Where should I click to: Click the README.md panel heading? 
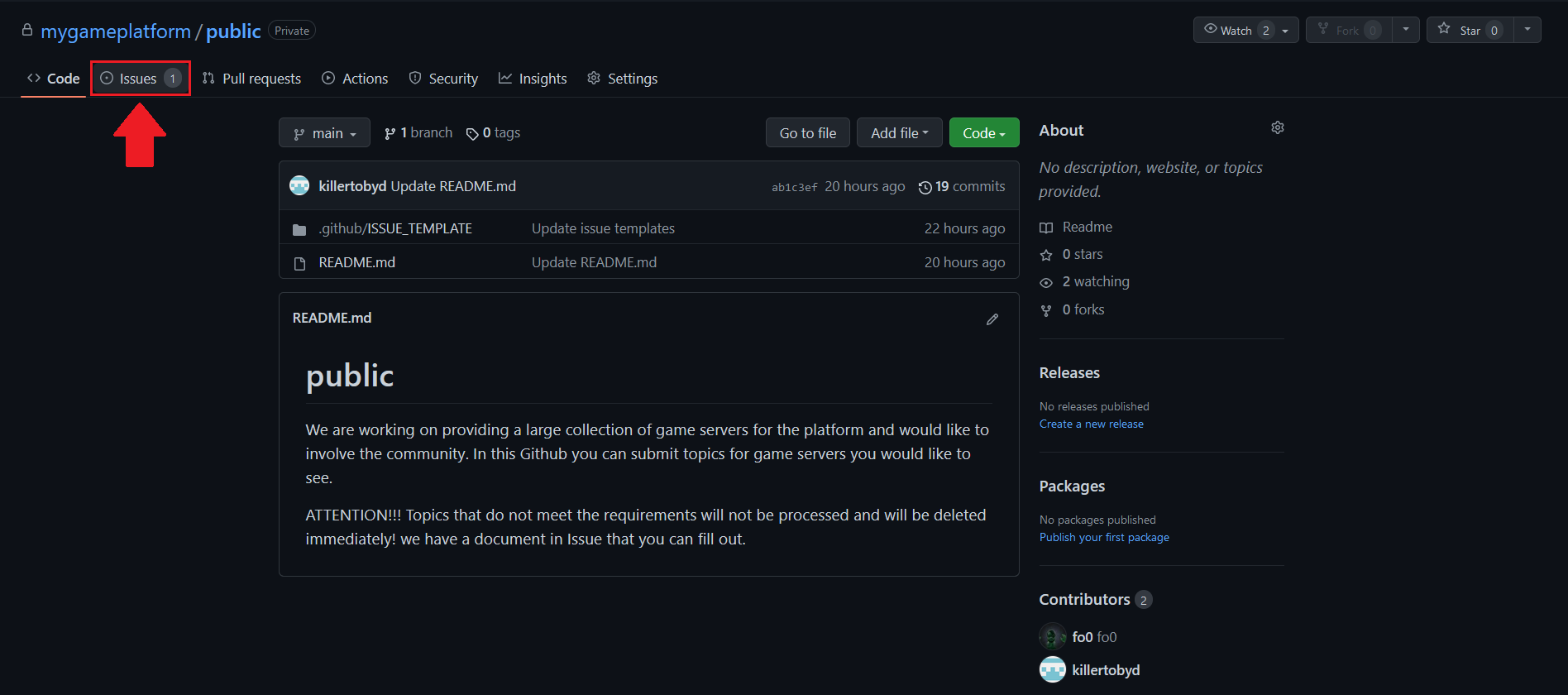(x=332, y=318)
